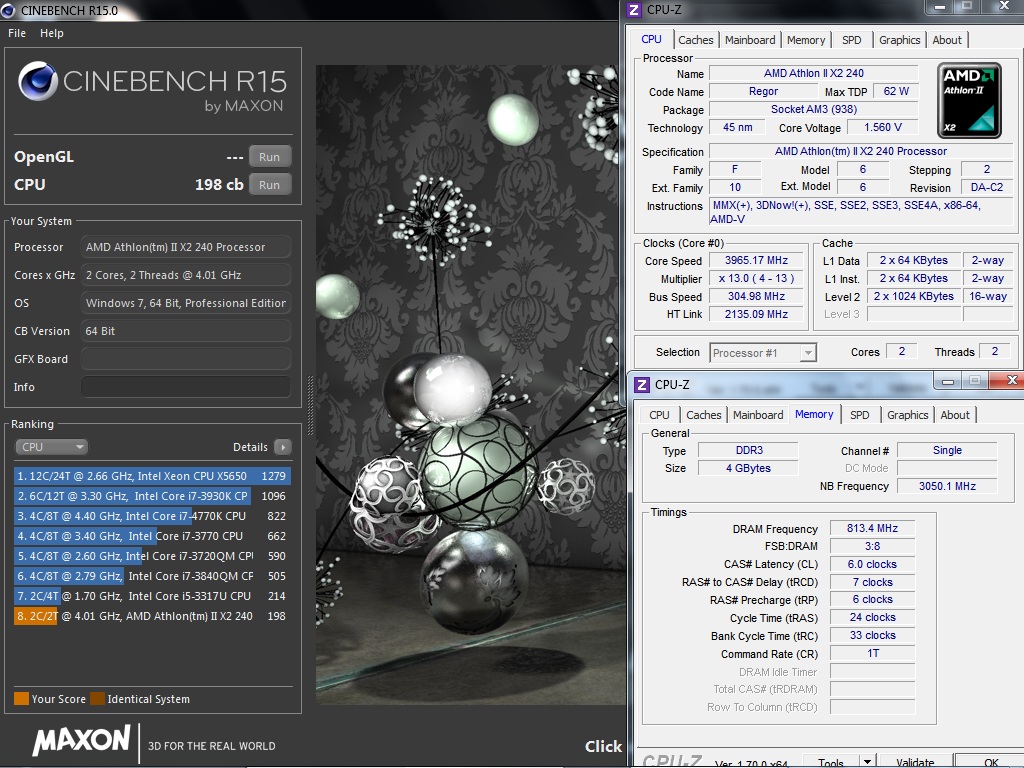Switch to Mainboard tab in lower CPU-Z
This screenshot has width=1024, height=768.
point(758,415)
